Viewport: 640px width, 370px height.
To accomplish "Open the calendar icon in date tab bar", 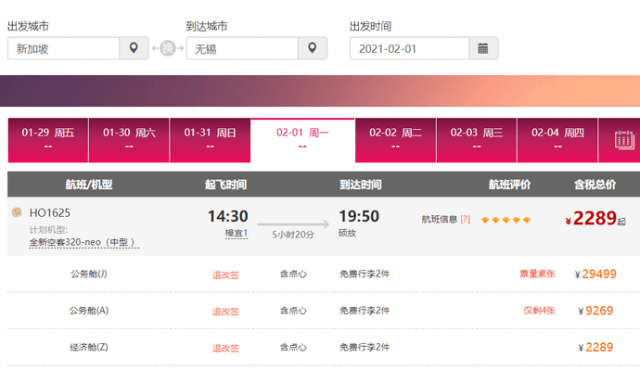I will click(x=624, y=140).
